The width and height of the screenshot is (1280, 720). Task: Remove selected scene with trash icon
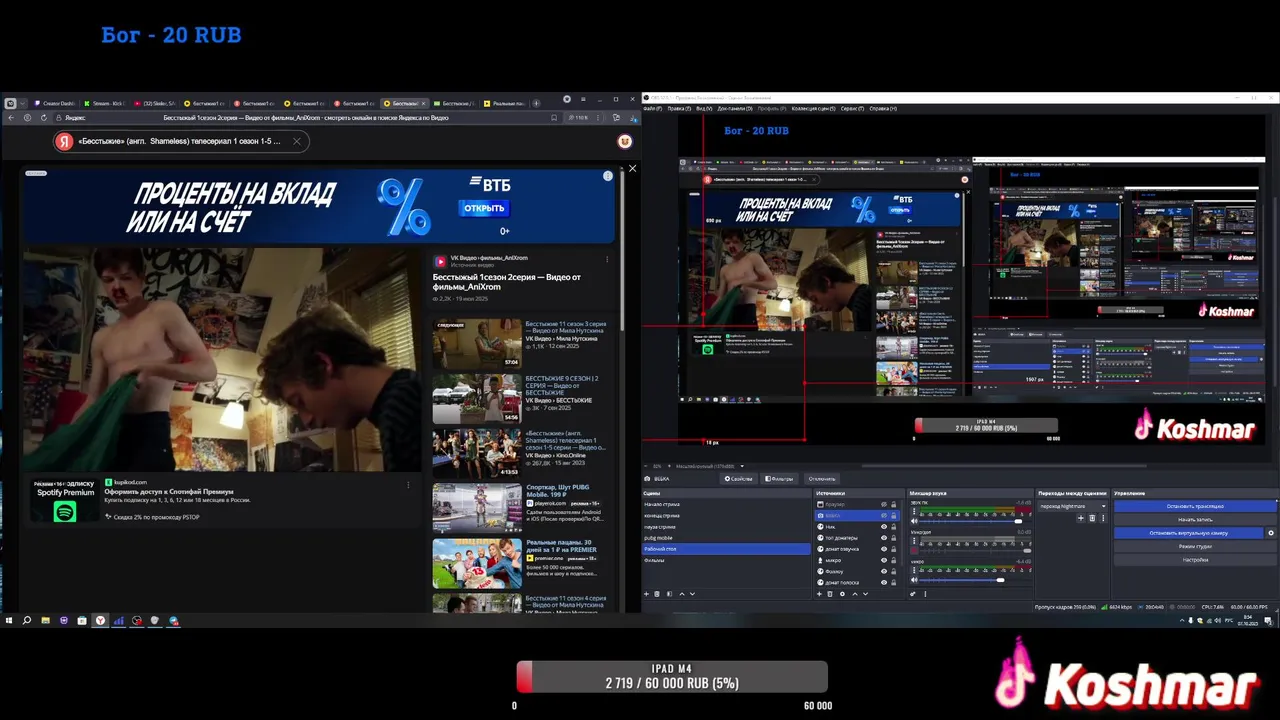tap(657, 593)
